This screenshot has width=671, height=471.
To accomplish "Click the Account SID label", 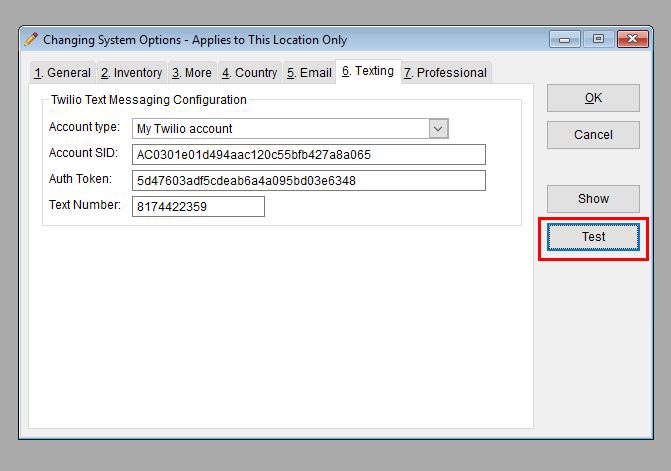I will pyautogui.click(x=83, y=153).
